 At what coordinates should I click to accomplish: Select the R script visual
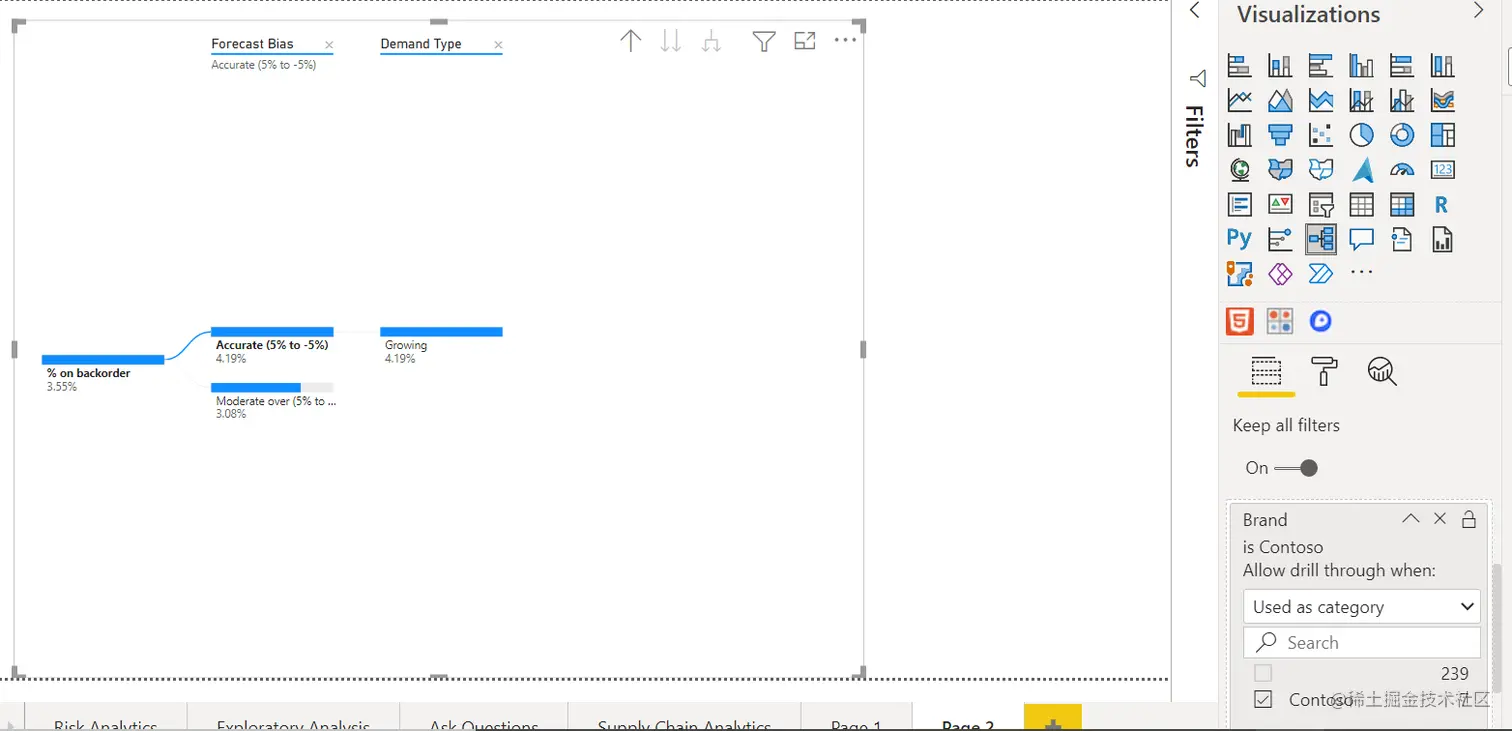click(x=1442, y=205)
